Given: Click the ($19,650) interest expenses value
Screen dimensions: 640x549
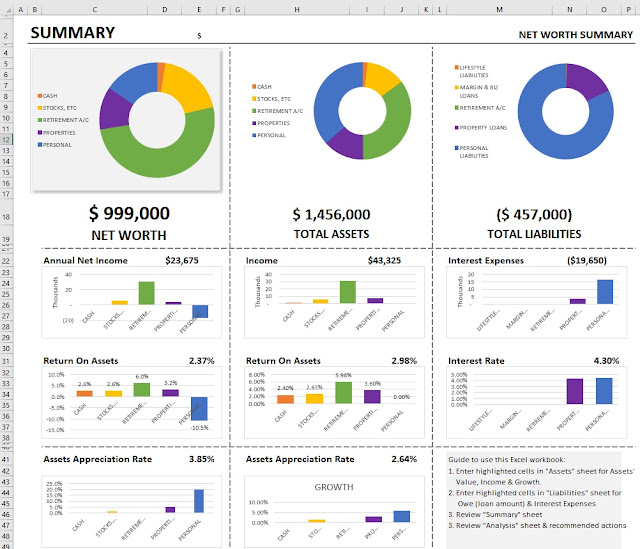Looking at the screenshot, I should [x=587, y=260].
